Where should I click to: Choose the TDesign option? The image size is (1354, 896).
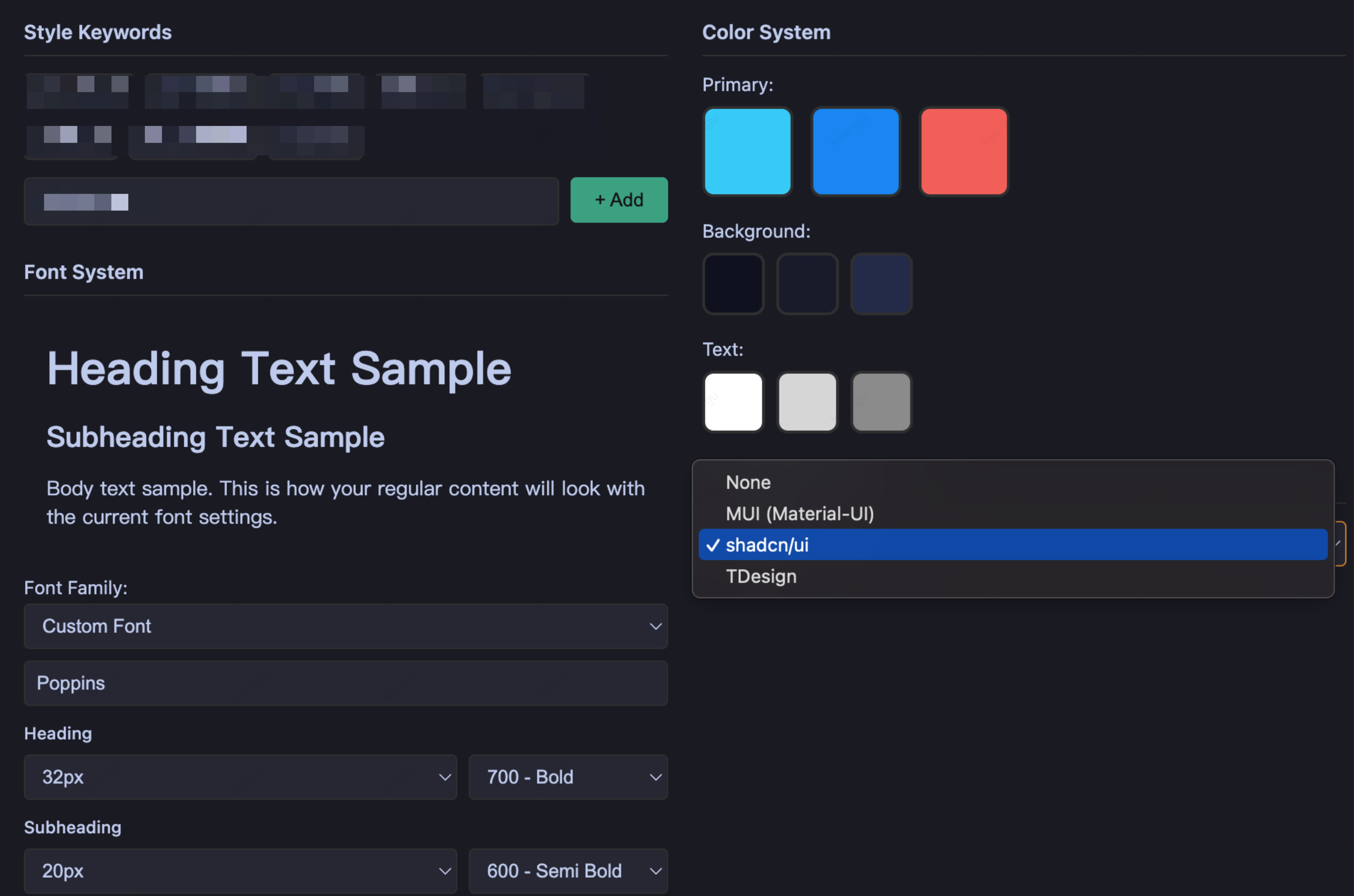(761, 576)
